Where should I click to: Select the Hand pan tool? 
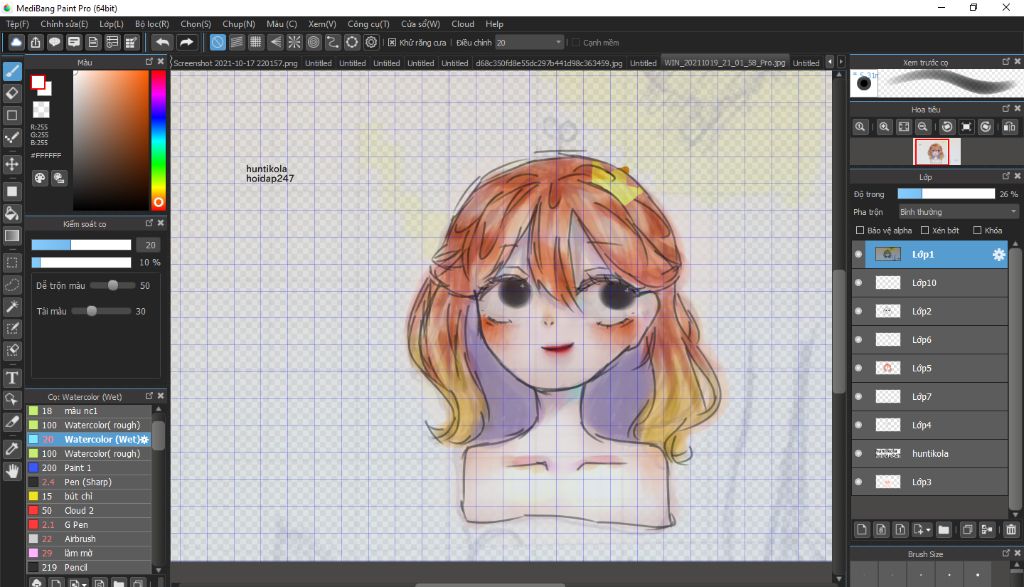point(12,471)
